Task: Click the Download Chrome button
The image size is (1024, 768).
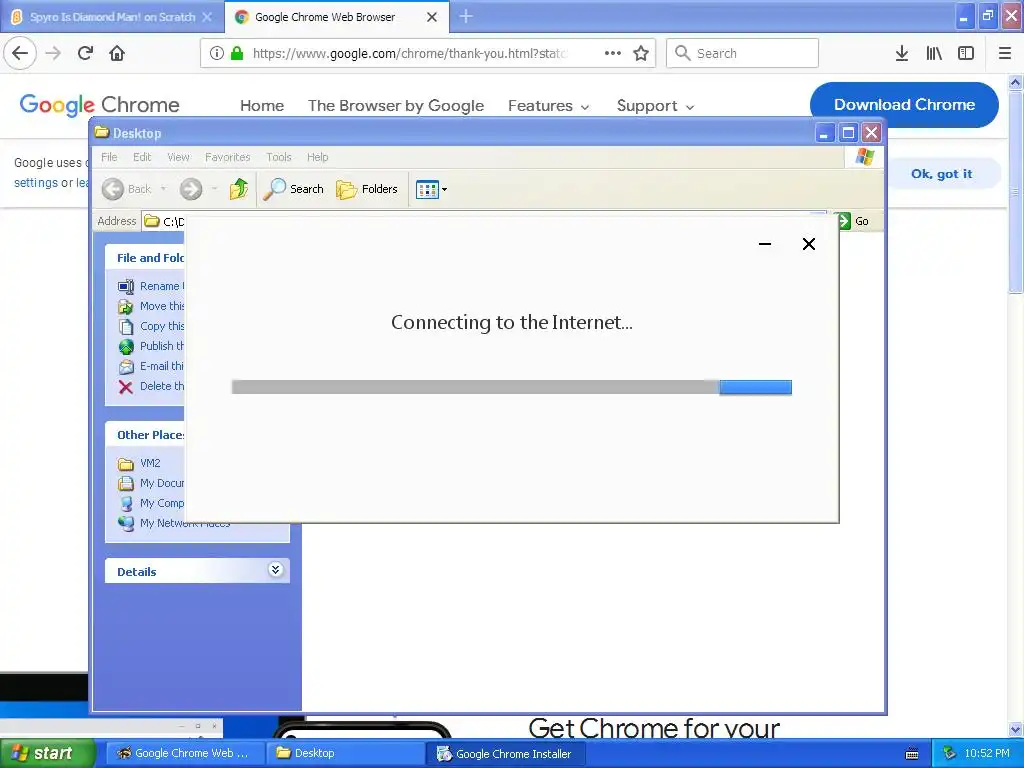Action: point(904,104)
